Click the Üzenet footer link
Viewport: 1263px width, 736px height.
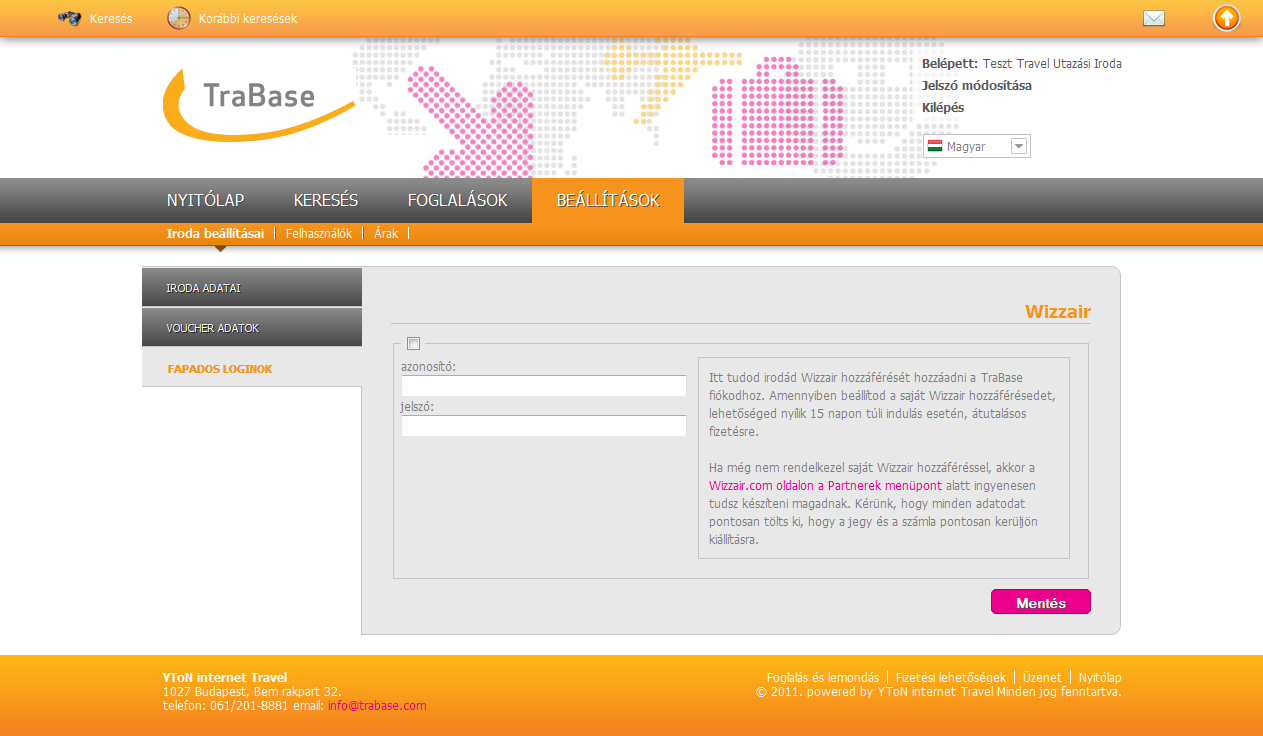[1042, 677]
